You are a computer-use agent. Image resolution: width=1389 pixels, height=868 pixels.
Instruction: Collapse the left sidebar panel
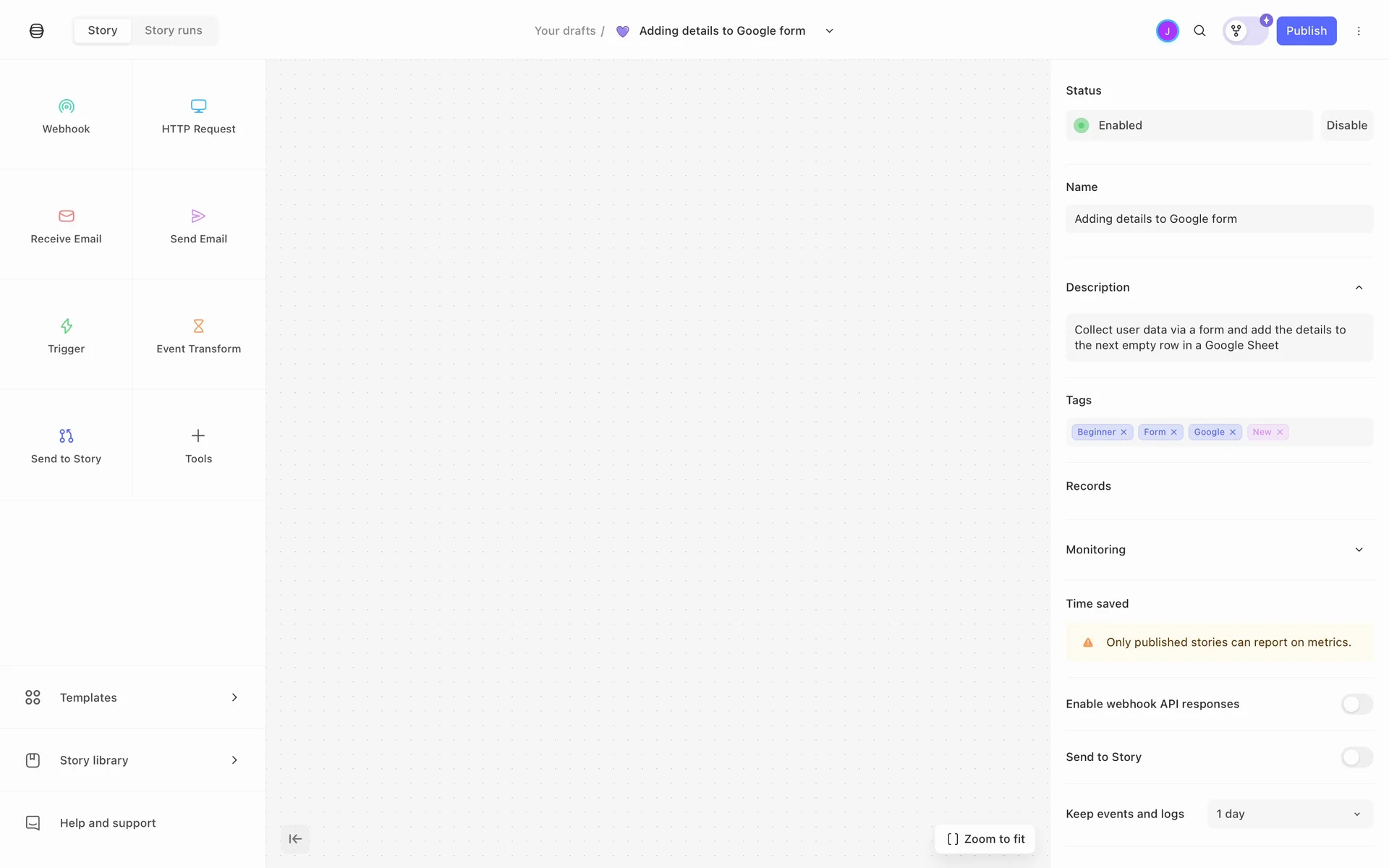point(295,839)
